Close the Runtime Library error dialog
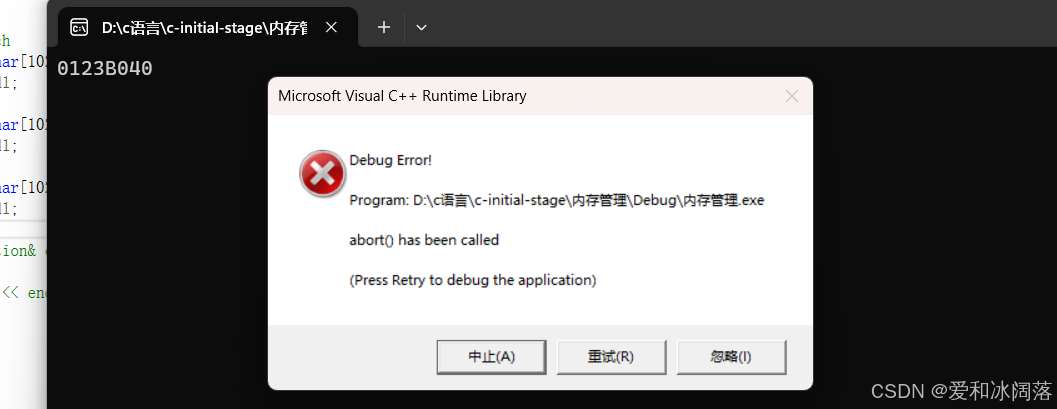This screenshot has width=1057, height=409. [x=792, y=96]
